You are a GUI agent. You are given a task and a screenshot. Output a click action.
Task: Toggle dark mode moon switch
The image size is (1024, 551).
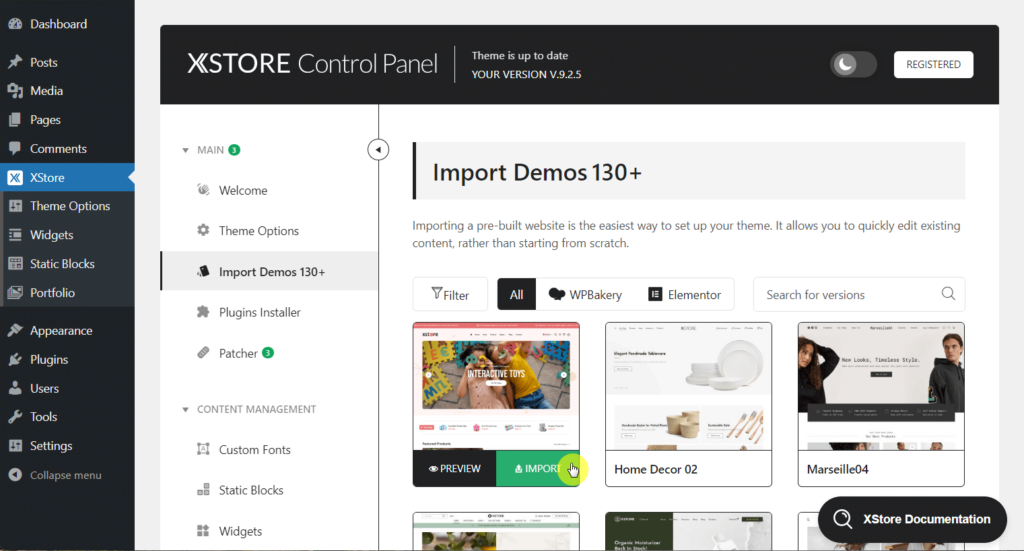click(853, 64)
